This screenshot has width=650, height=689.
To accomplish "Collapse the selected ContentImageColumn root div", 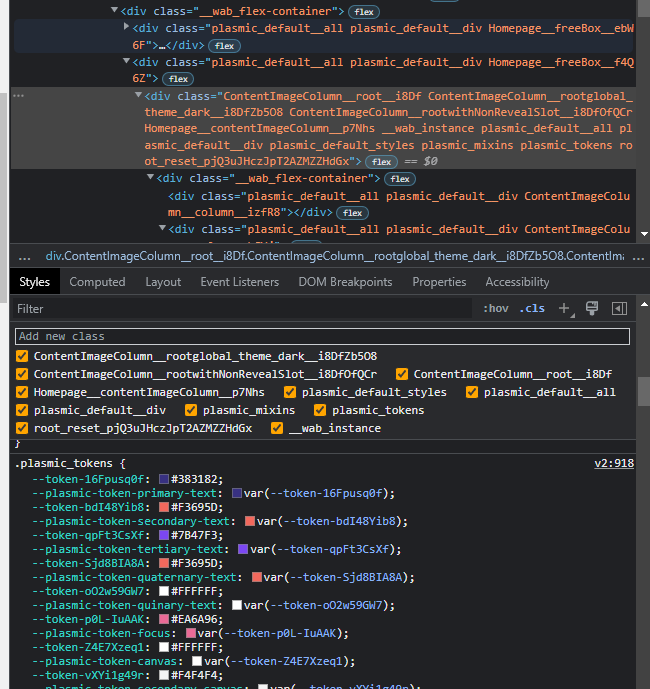I will pos(138,96).
